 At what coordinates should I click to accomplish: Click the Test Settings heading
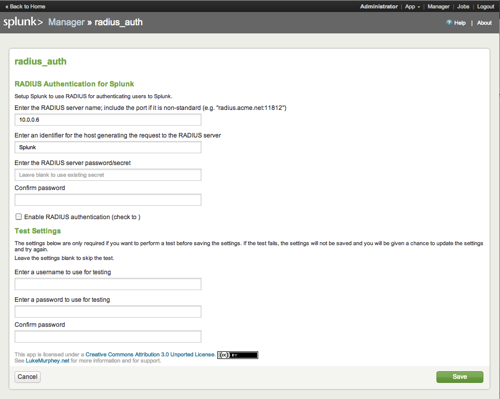pos(38,231)
